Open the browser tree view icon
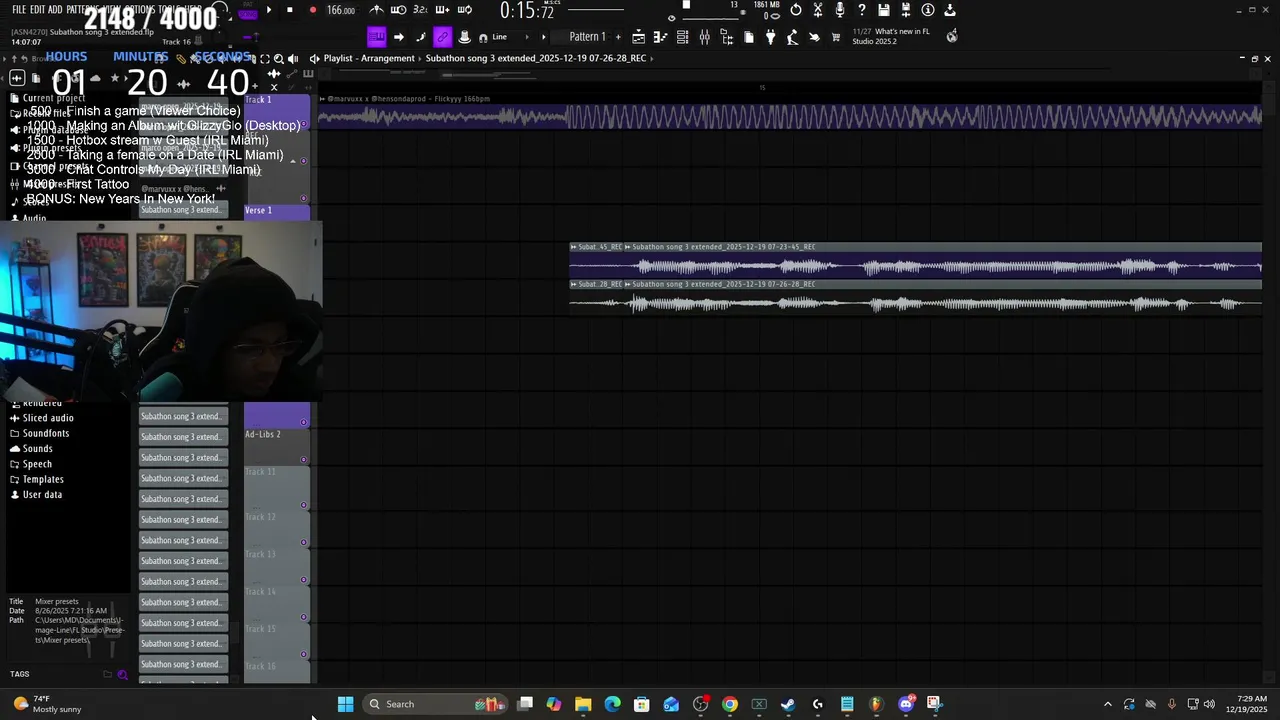1280x720 pixels. [727, 37]
